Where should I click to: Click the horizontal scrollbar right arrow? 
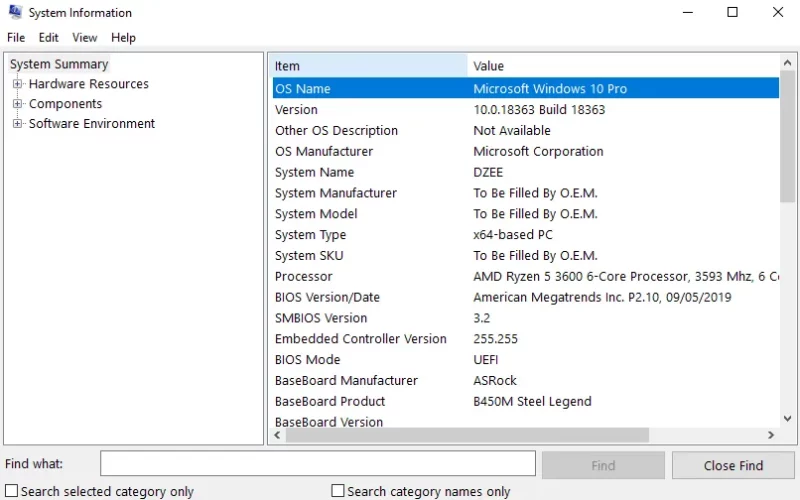[771, 435]
